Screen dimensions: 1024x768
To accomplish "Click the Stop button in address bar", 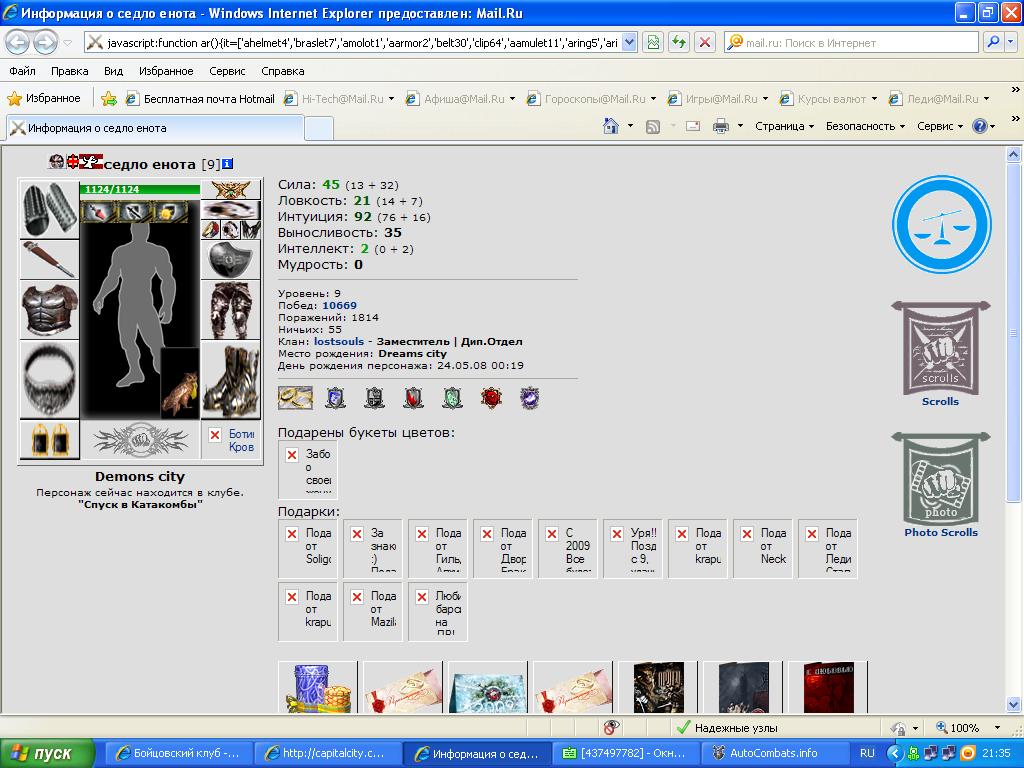I will pos(705,42).
